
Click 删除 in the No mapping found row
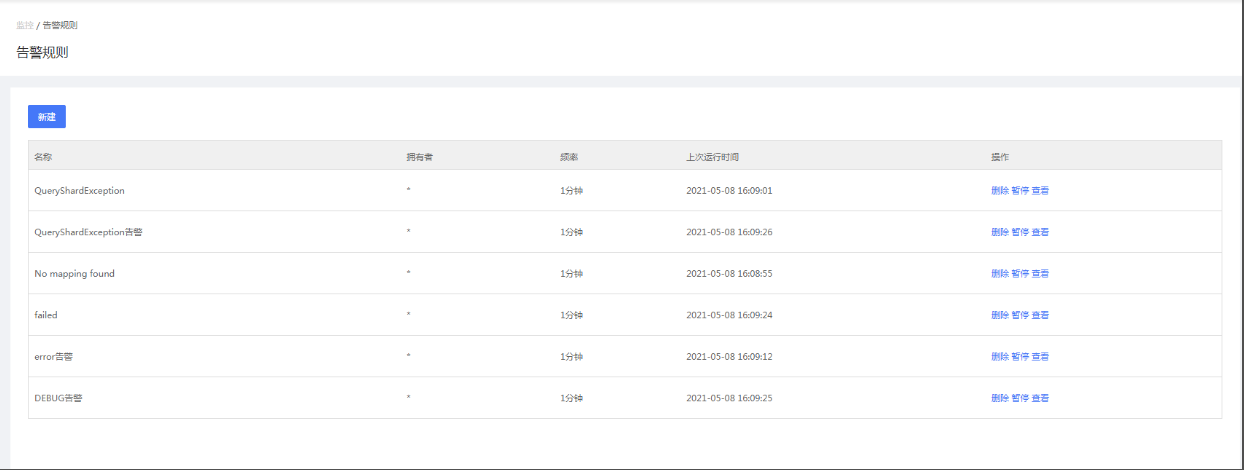[1000, 273]
